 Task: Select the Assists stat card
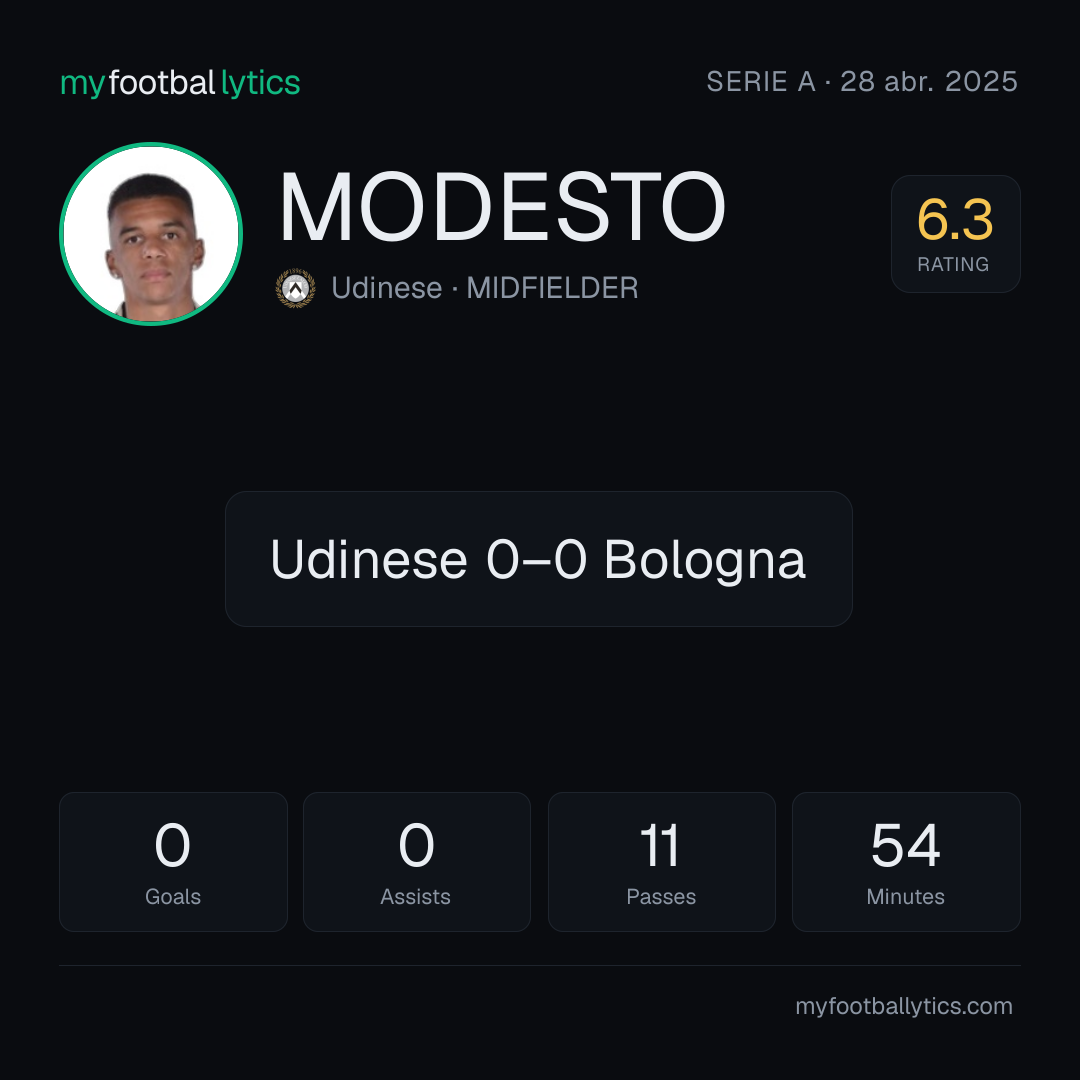click(x=417, y=862)
